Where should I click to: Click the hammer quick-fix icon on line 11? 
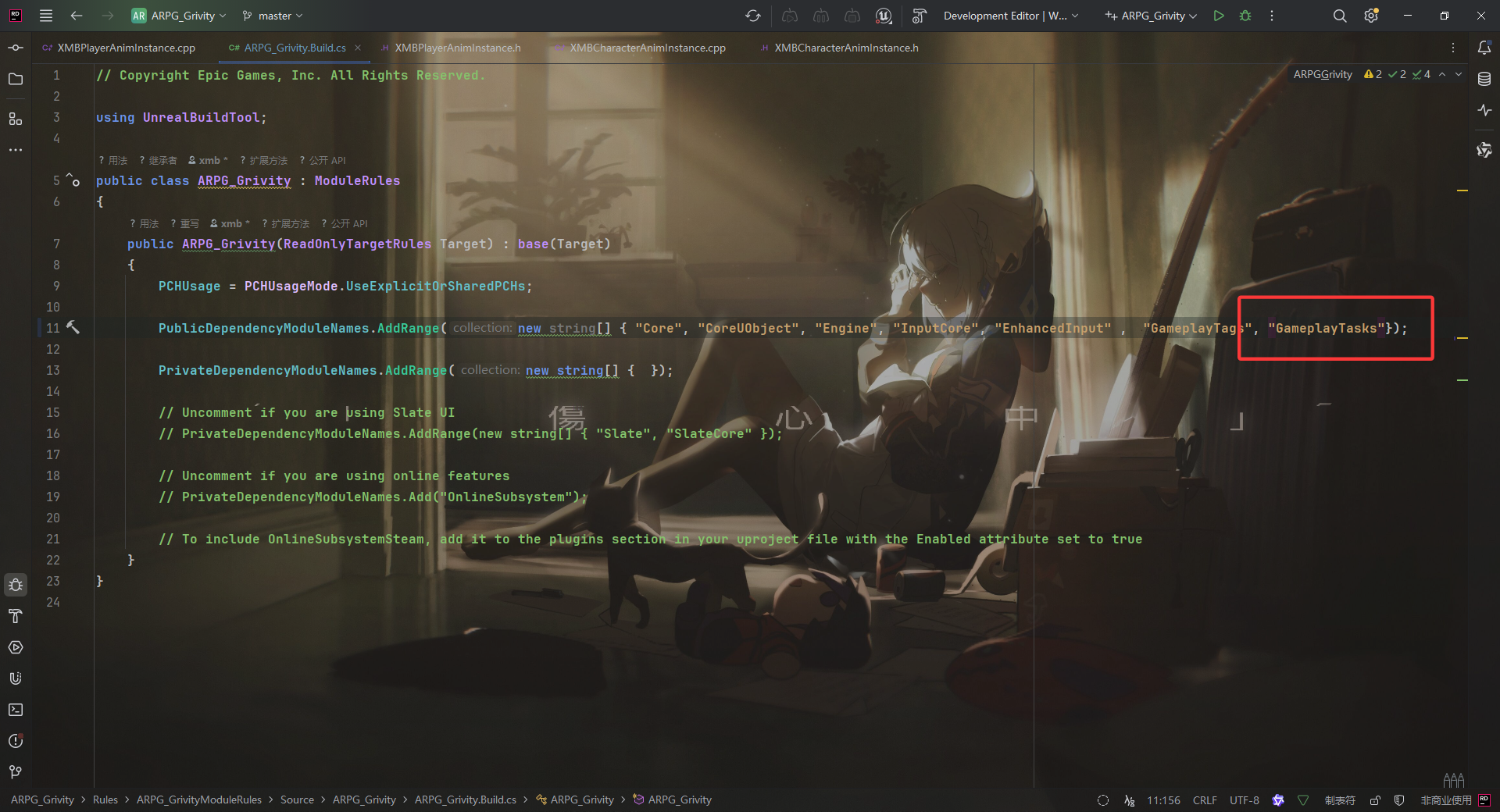[x=73, y=327]
